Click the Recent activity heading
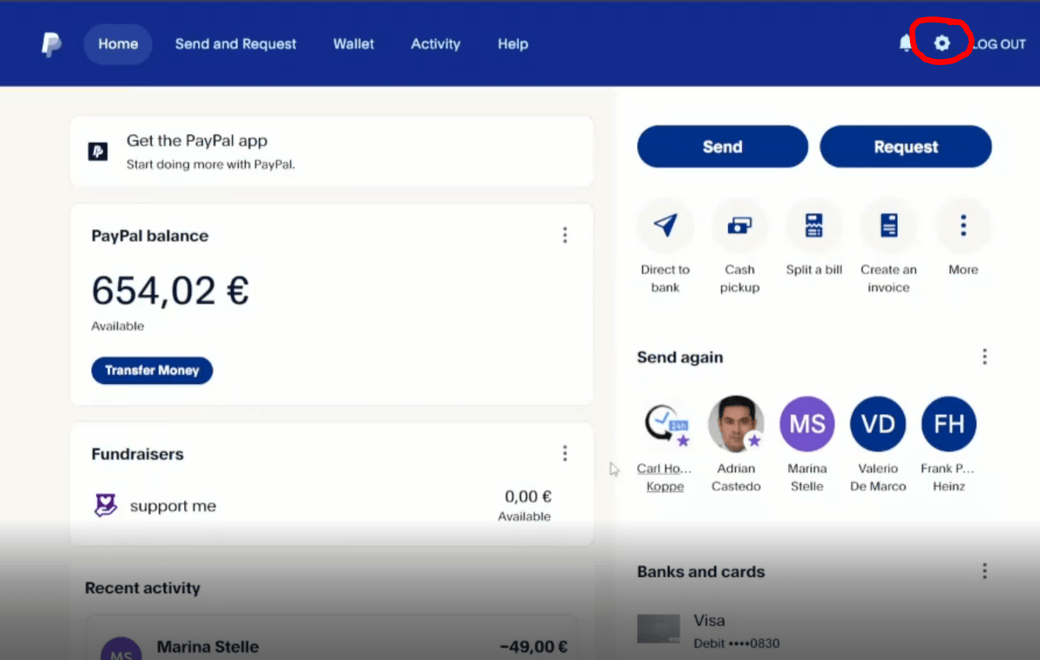The height and width of the screenshot is (660, 1040). pos(143,588)
